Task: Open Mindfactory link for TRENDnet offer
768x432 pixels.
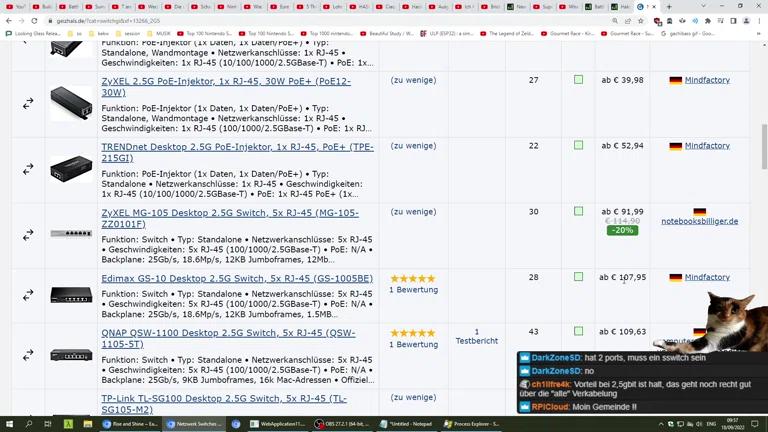Action: [706, 146]
